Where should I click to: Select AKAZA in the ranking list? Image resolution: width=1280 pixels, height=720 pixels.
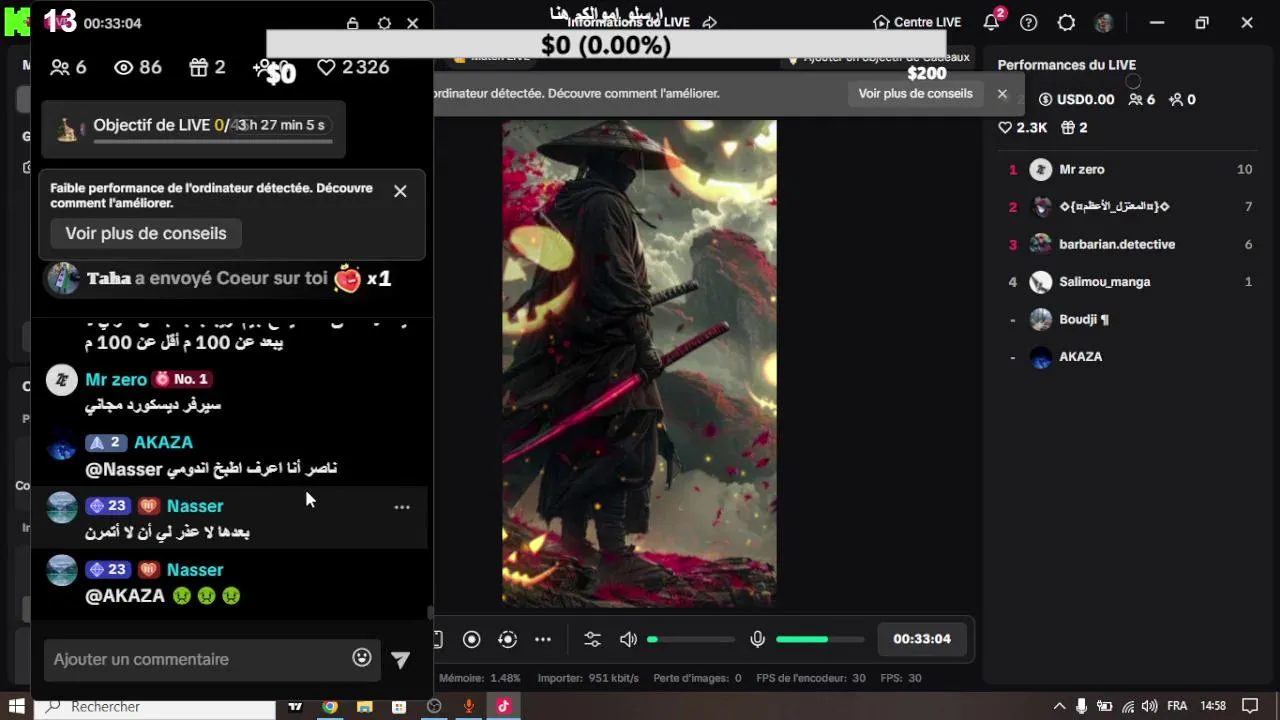pos(1130,357)
